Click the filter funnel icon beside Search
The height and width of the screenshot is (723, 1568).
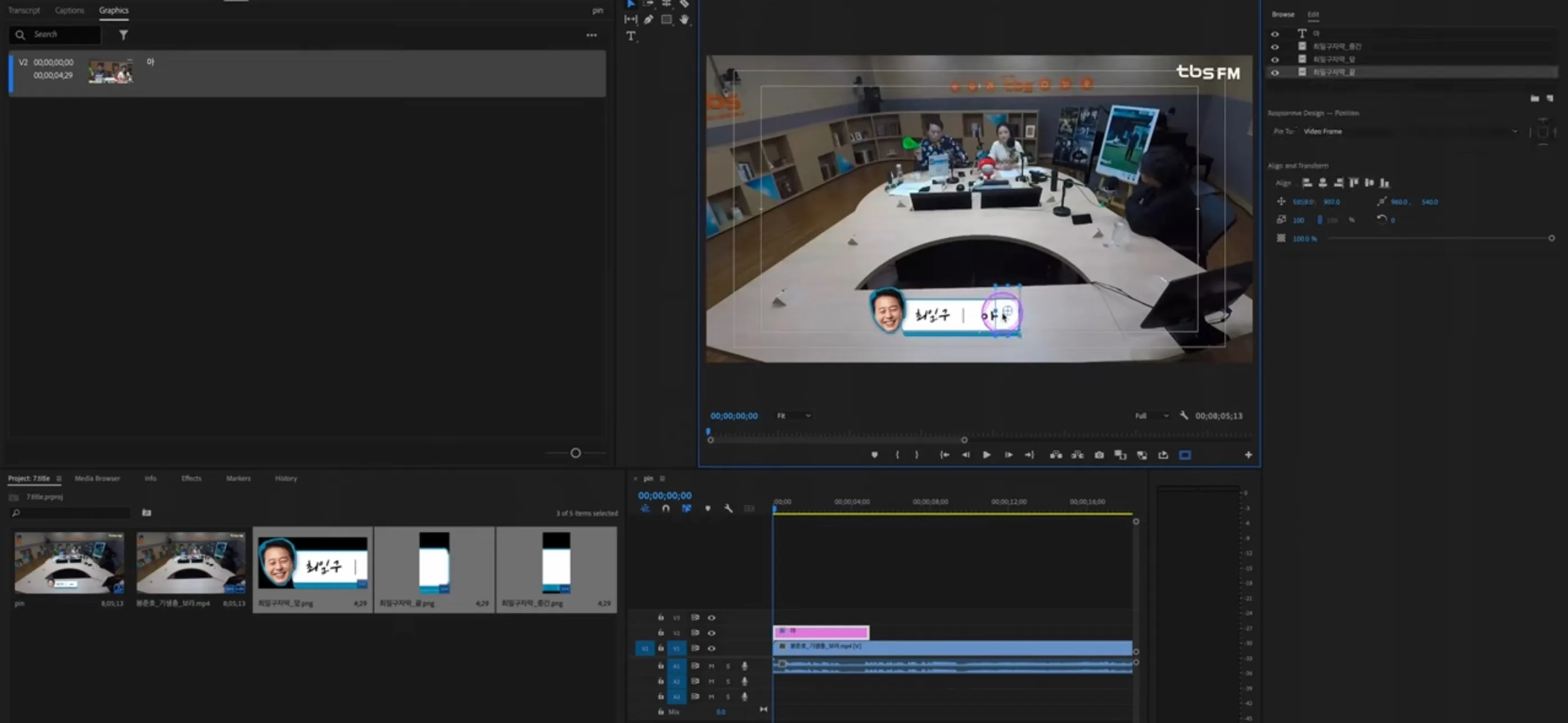pos(123,35)
